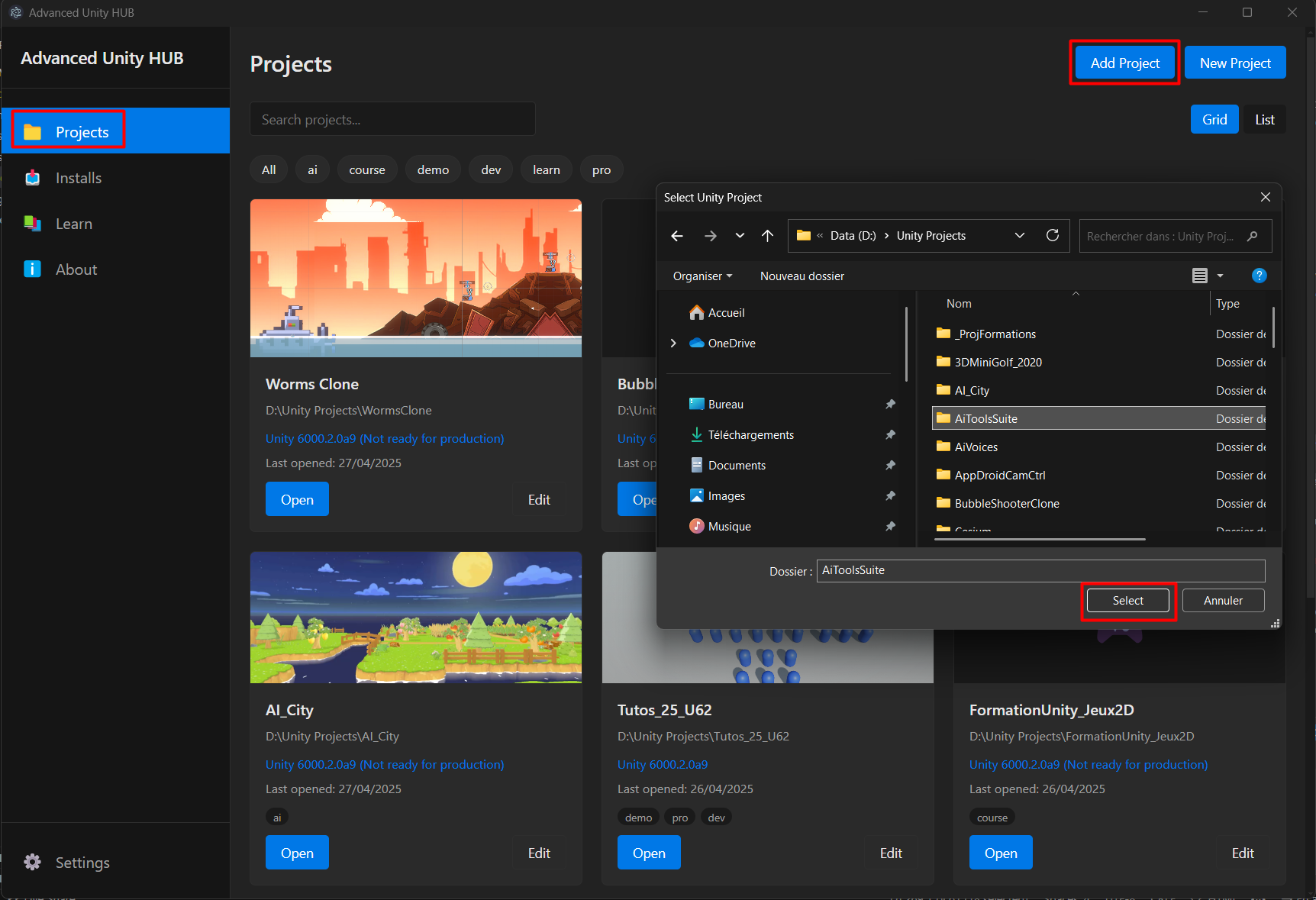The height and width of the screenshot is (900, 1316).
Task: Click Tutos_25_U62 Unity 6000.2.0a9 link
Action: [663, 764]
